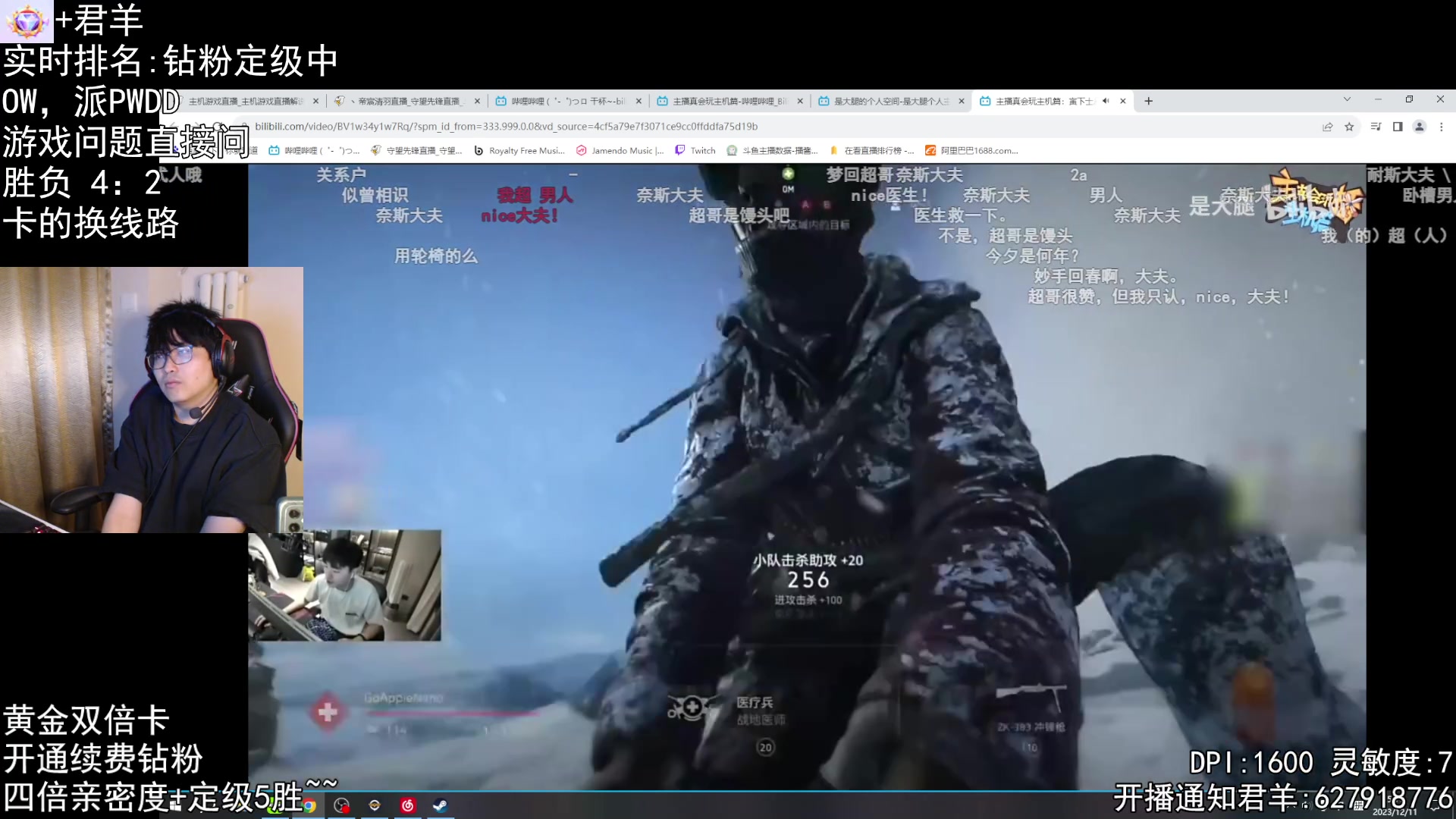Close the active audio-playing tab

[x=1123, y=101]
